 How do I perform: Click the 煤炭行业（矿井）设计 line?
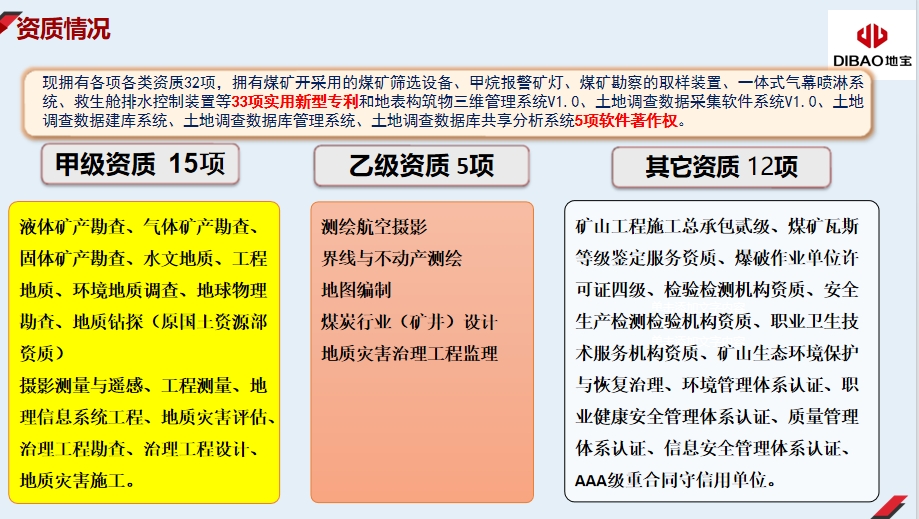(408, 322)
